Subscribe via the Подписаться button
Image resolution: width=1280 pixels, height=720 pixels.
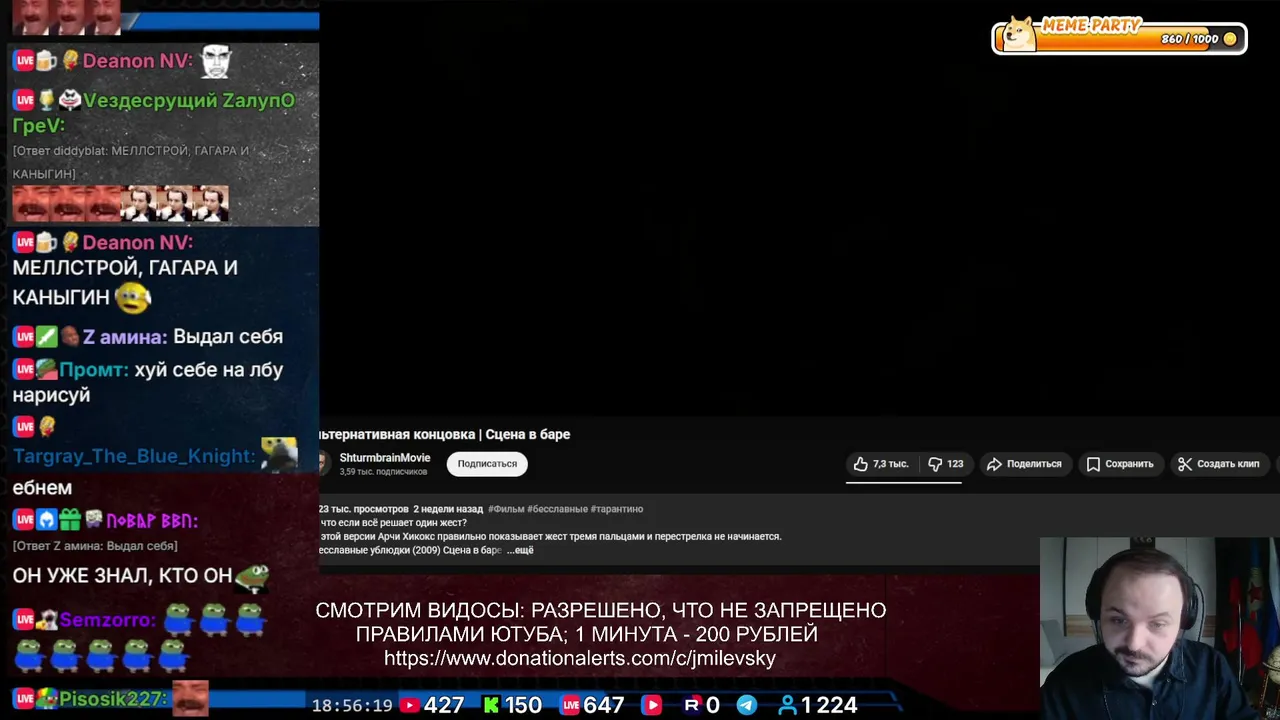(487, 464)
